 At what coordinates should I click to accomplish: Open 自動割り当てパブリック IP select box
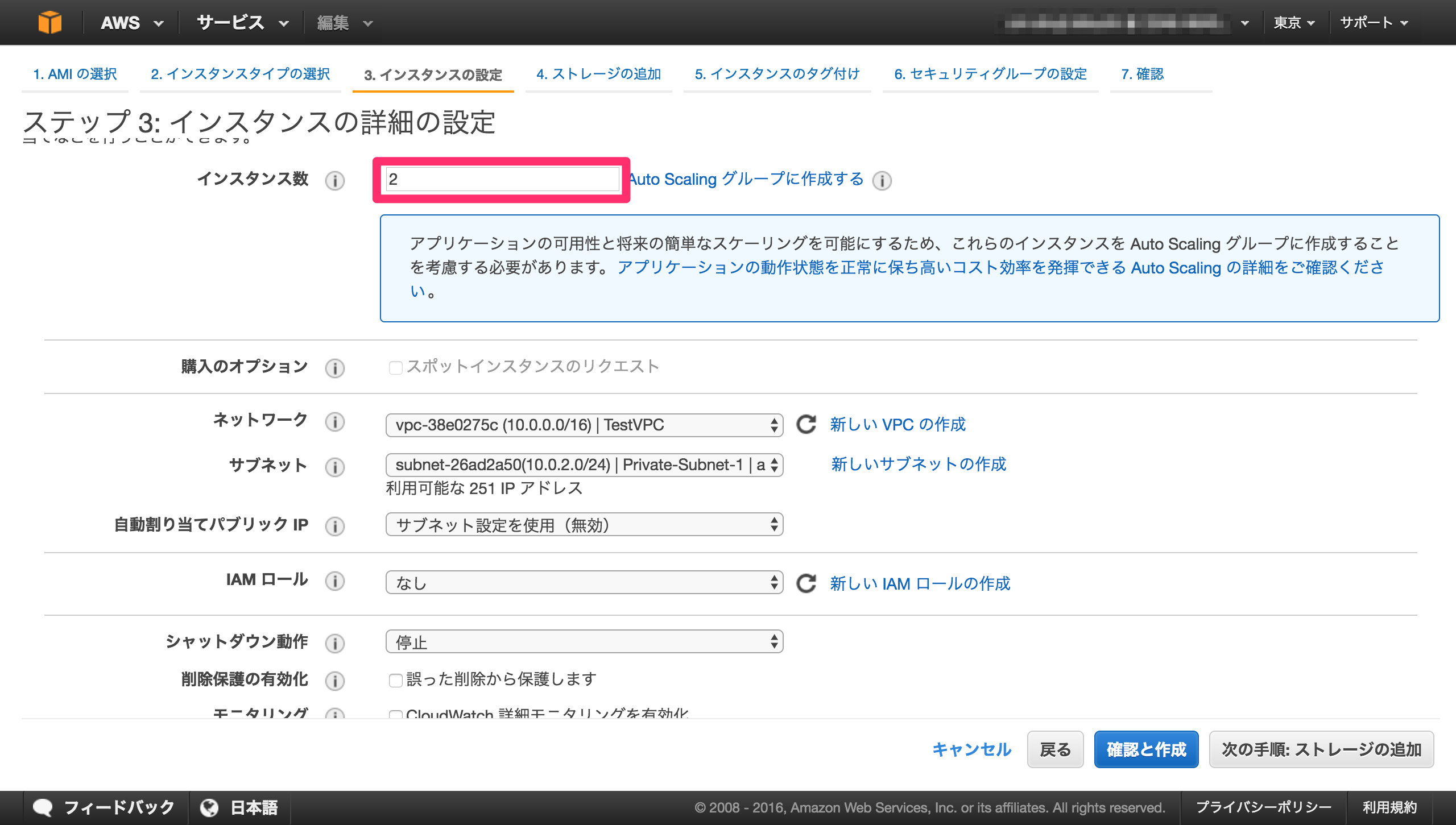[x=584, y=524]
